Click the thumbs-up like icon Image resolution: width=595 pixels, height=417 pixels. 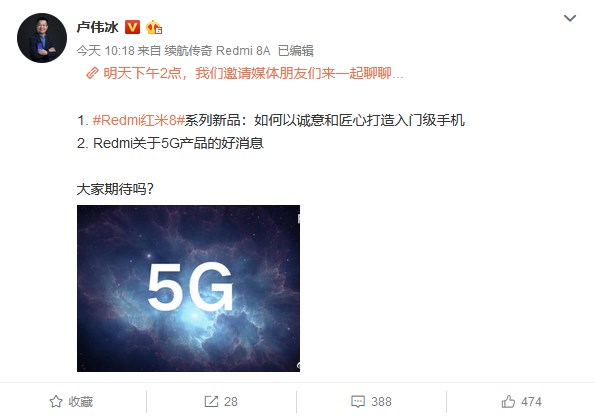pyautogui.click(x=508, y=401)
